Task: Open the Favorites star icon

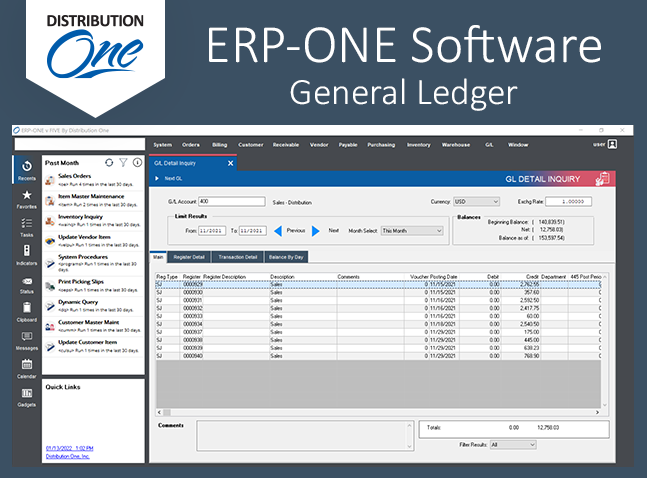Action: coord(27,195)
